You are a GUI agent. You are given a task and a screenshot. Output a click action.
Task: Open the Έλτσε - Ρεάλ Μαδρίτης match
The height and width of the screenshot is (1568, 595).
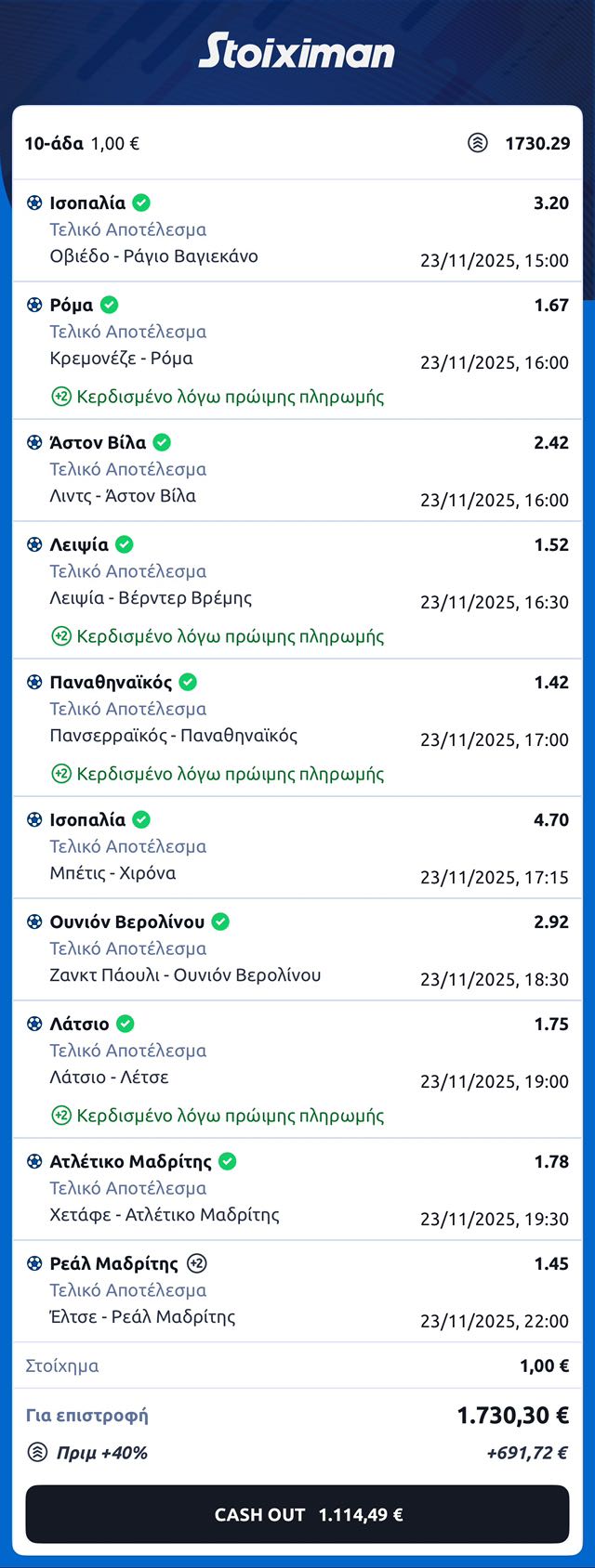point(142,1317)
